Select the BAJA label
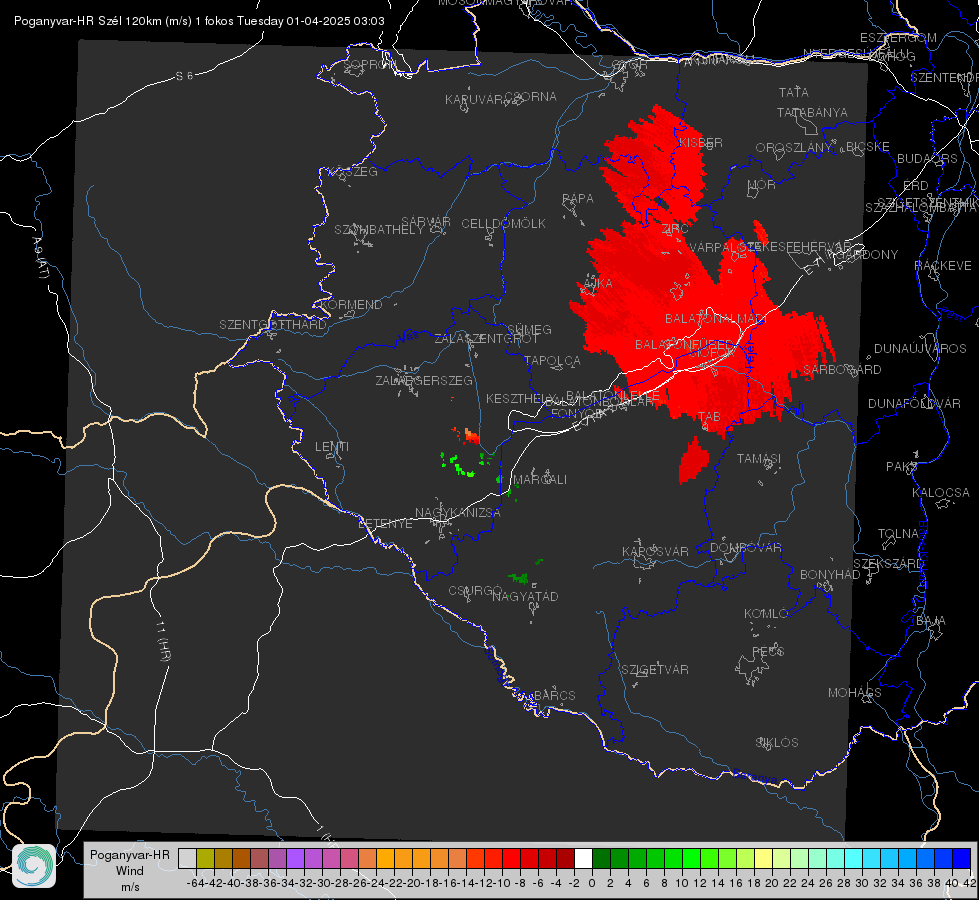Screen dimensions: 979x900 pyautogui.click(x=931, y=621)
